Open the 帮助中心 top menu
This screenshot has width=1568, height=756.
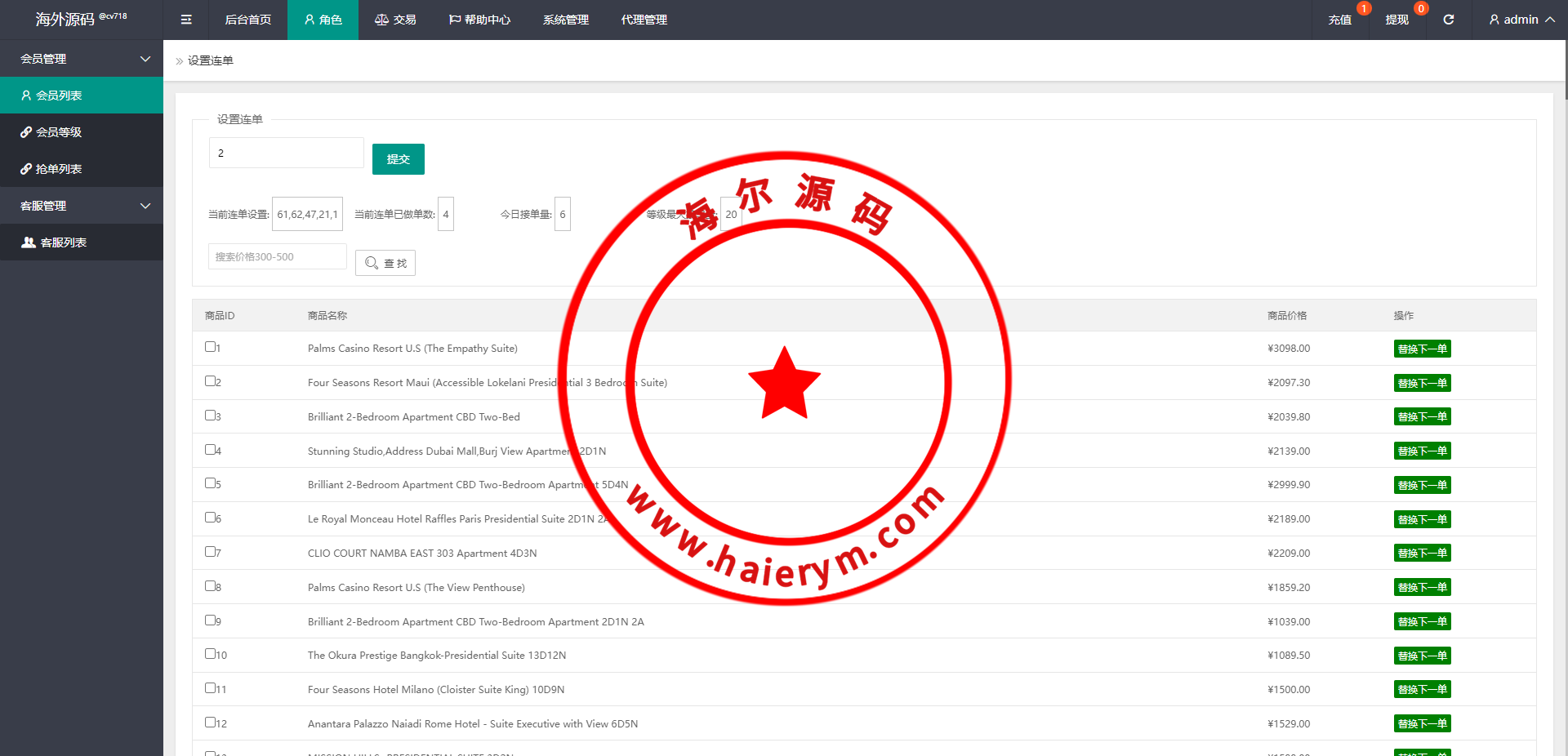(x=479, y=20)
